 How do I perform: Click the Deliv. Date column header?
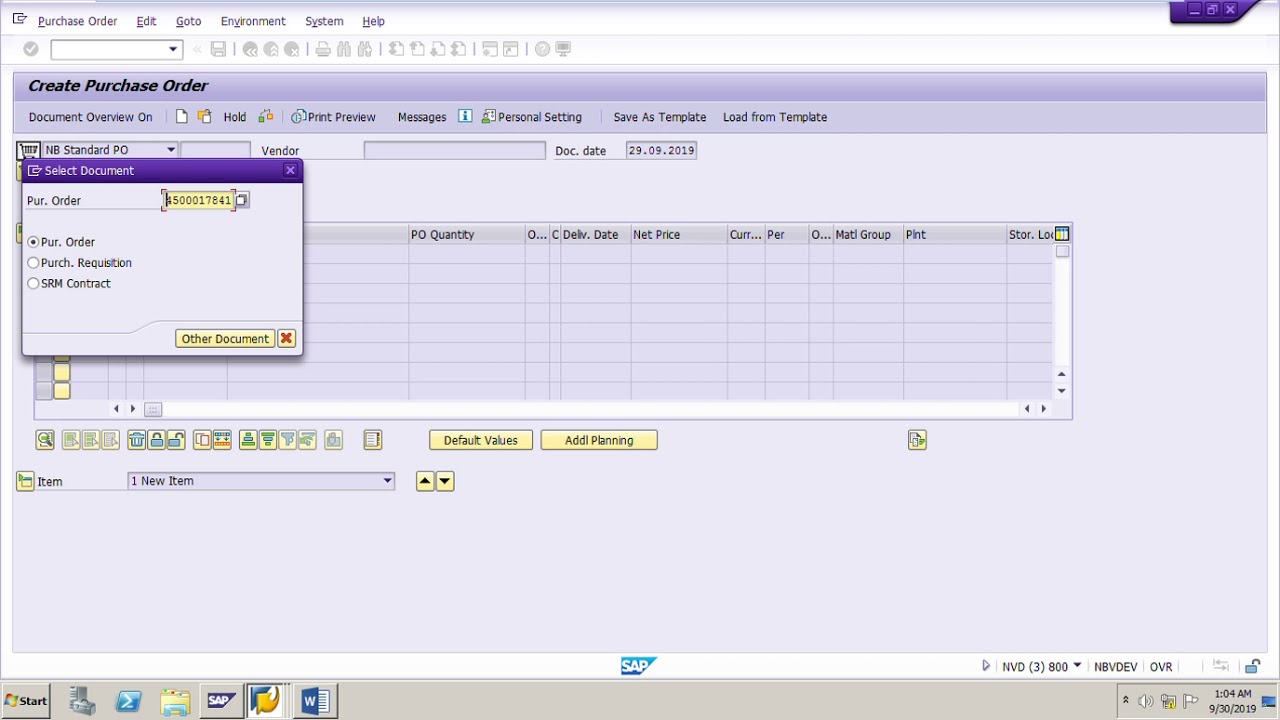pyautogui.click(x=596, y=235)
